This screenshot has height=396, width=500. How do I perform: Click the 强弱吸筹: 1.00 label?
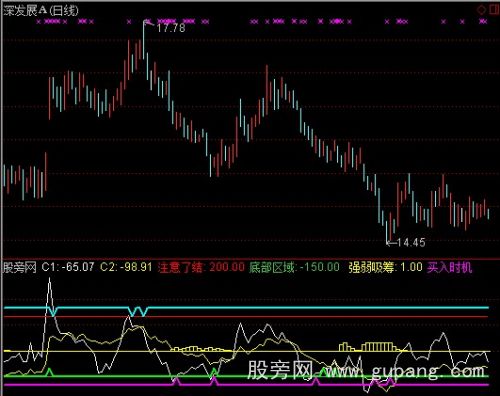(385, 267)
